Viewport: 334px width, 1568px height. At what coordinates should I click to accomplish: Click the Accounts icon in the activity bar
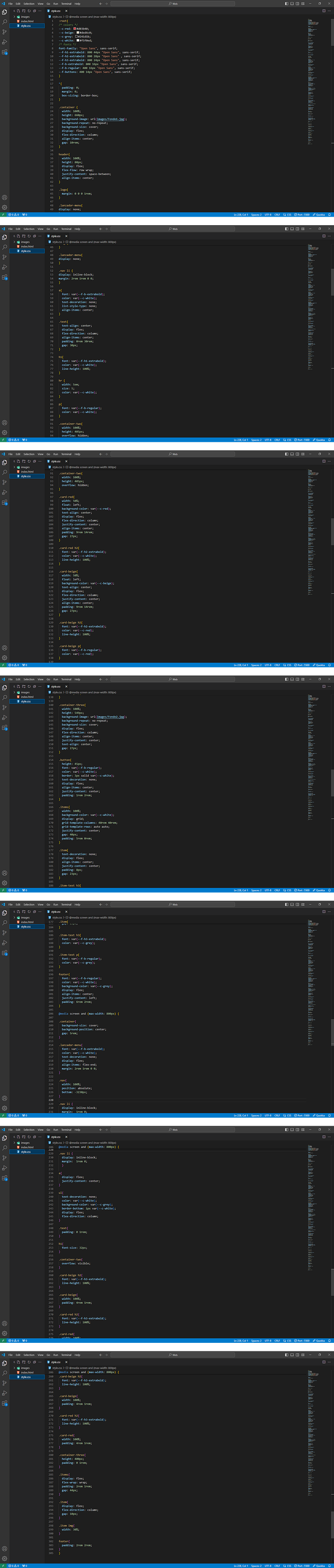click(x=4, y=197)
